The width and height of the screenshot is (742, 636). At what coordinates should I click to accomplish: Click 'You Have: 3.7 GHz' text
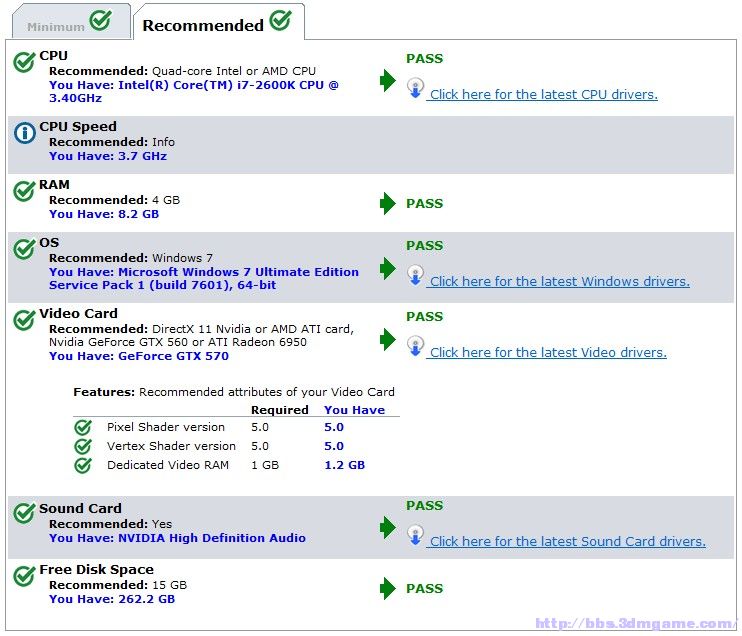[x=108, y=156]
